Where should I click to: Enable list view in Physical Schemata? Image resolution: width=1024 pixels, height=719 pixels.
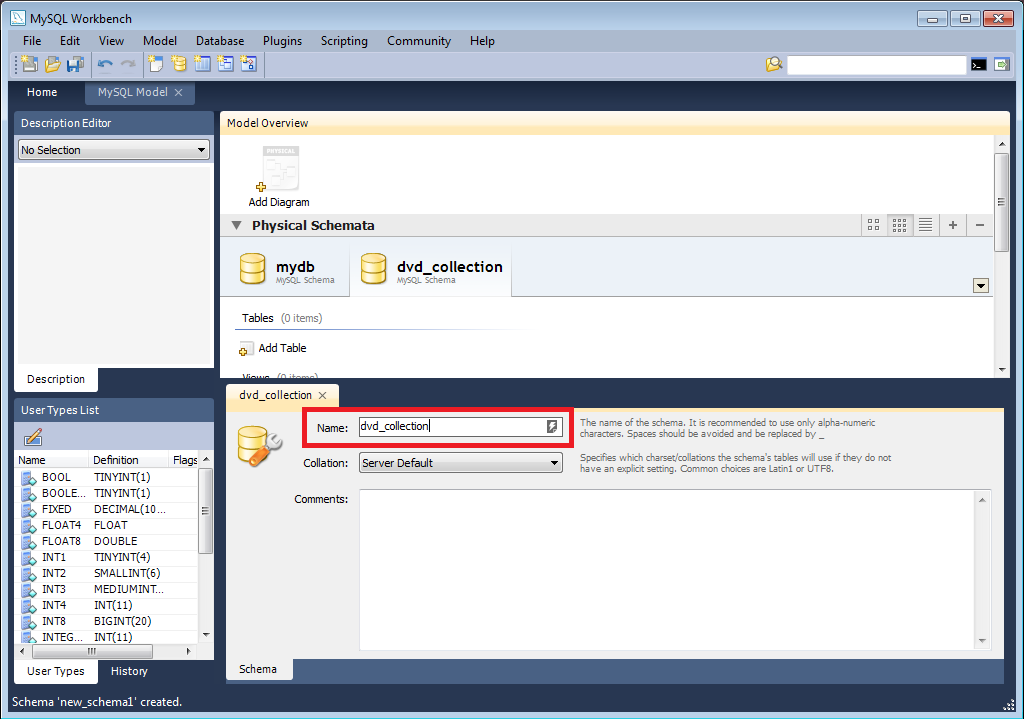click(x=925, y=225)
